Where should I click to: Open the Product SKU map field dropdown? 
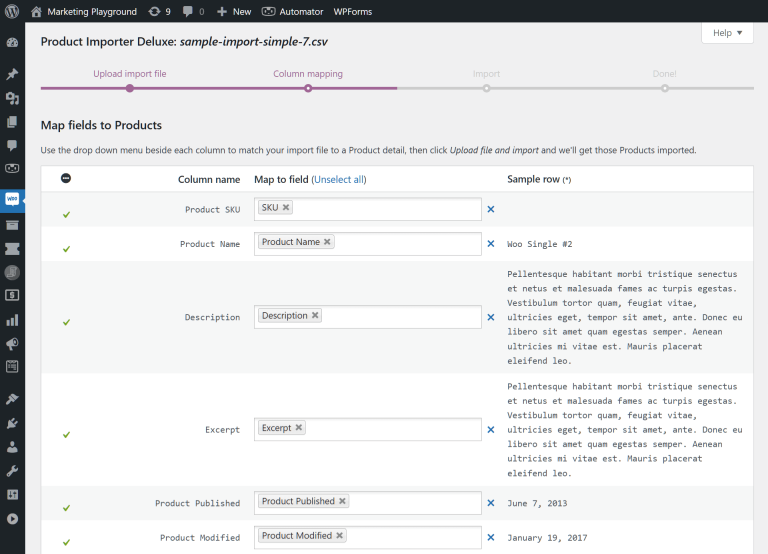368,209
